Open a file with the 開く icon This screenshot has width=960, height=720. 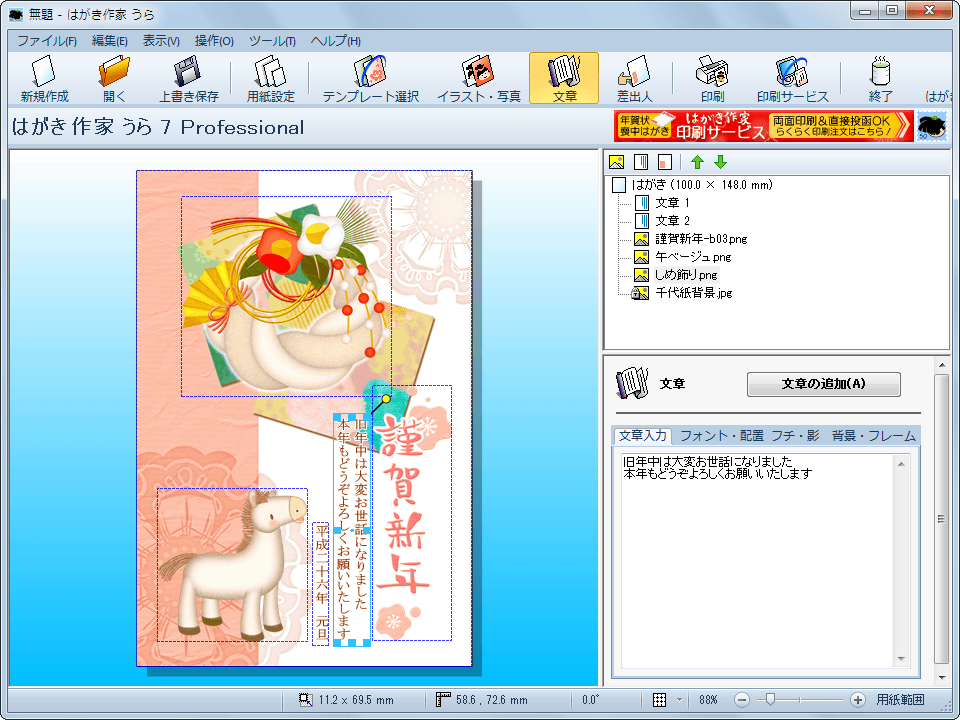point(114,78)
